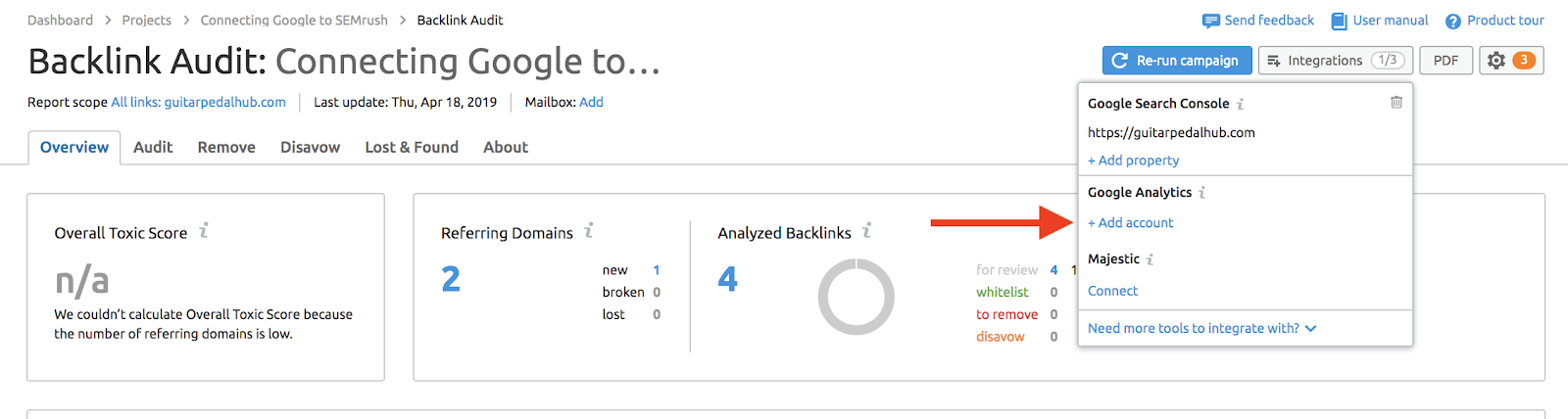Add a Google Analytics account
The image size is (1568, 419).
[x=1131, y=223]
